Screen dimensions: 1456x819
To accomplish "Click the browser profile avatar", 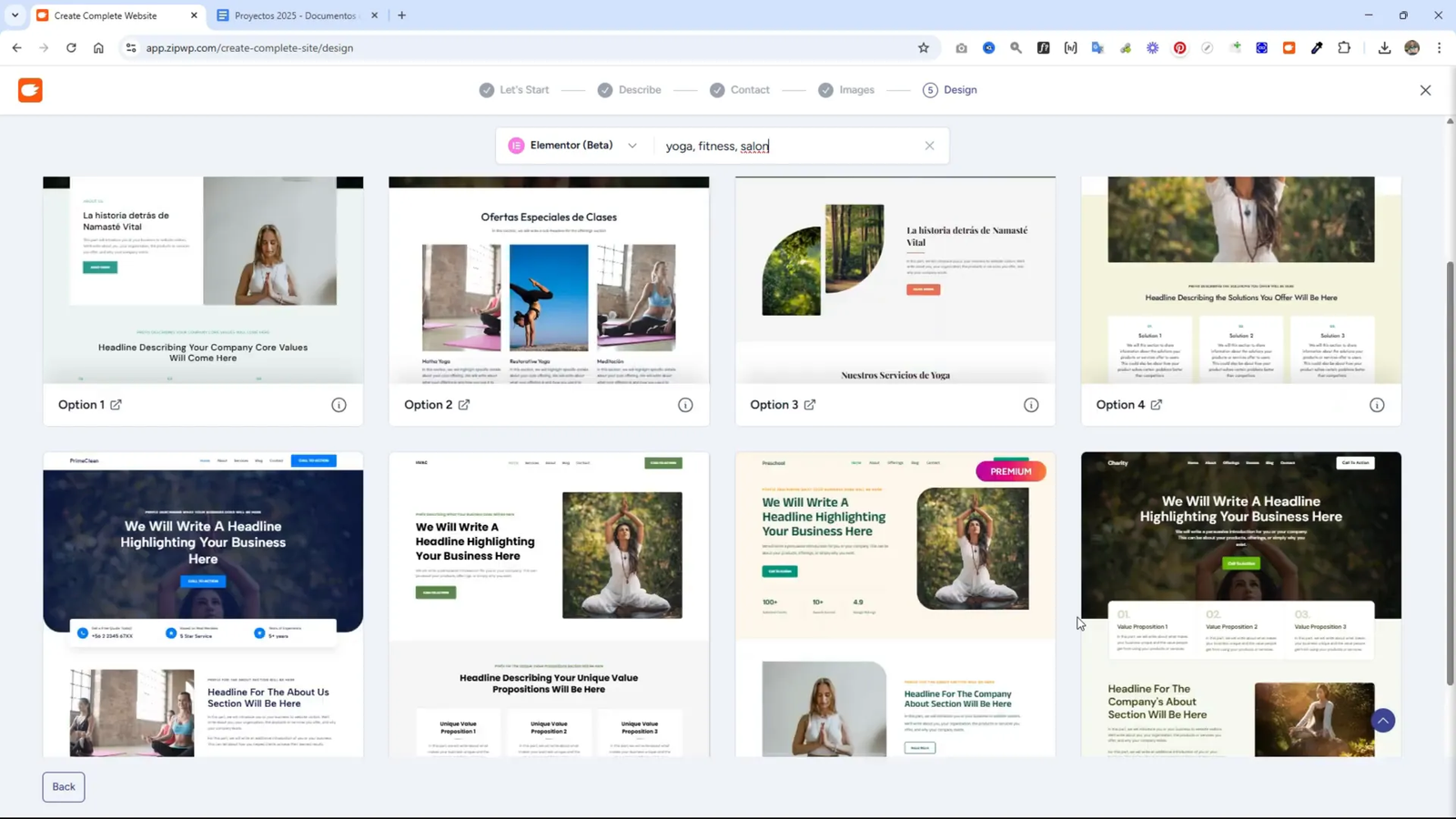I will [1411, 47].
